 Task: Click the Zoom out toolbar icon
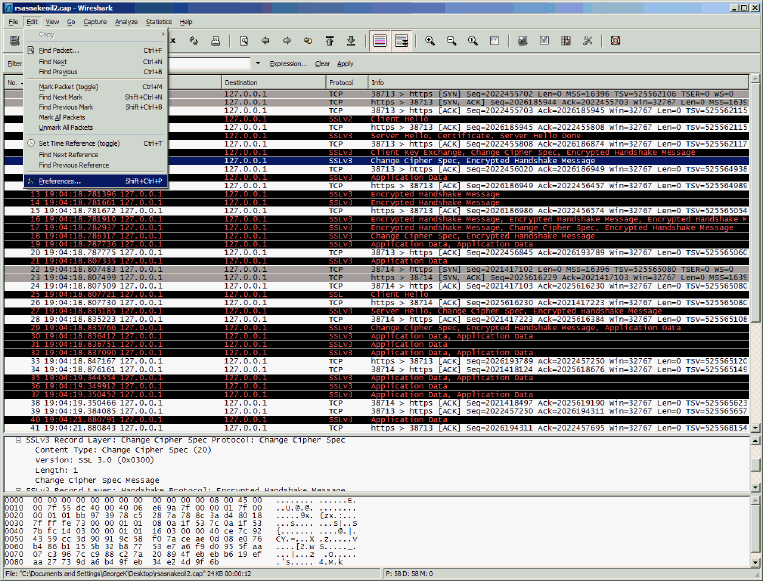point(452,41)
